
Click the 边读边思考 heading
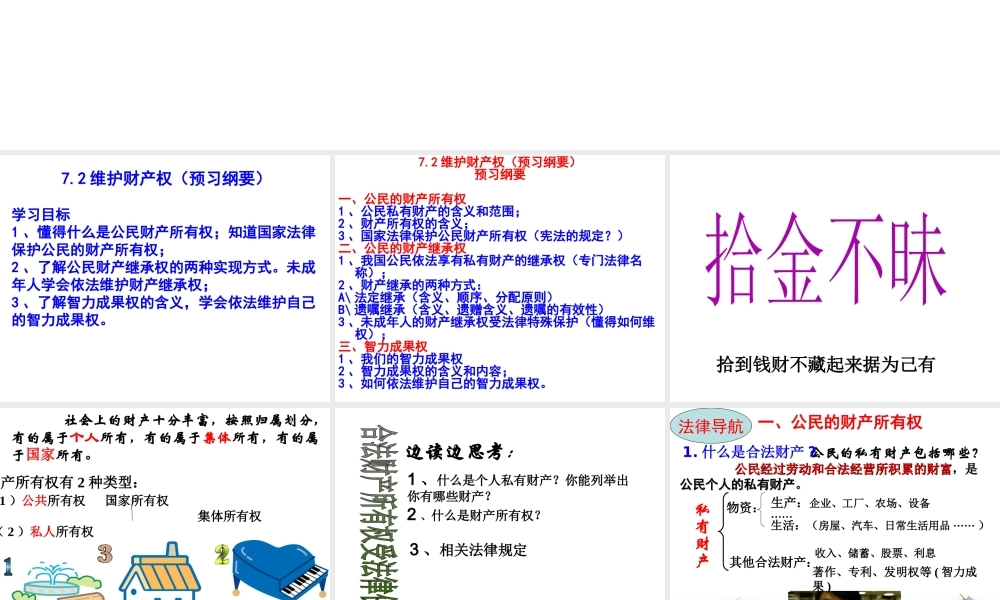[x=460, y=452]
